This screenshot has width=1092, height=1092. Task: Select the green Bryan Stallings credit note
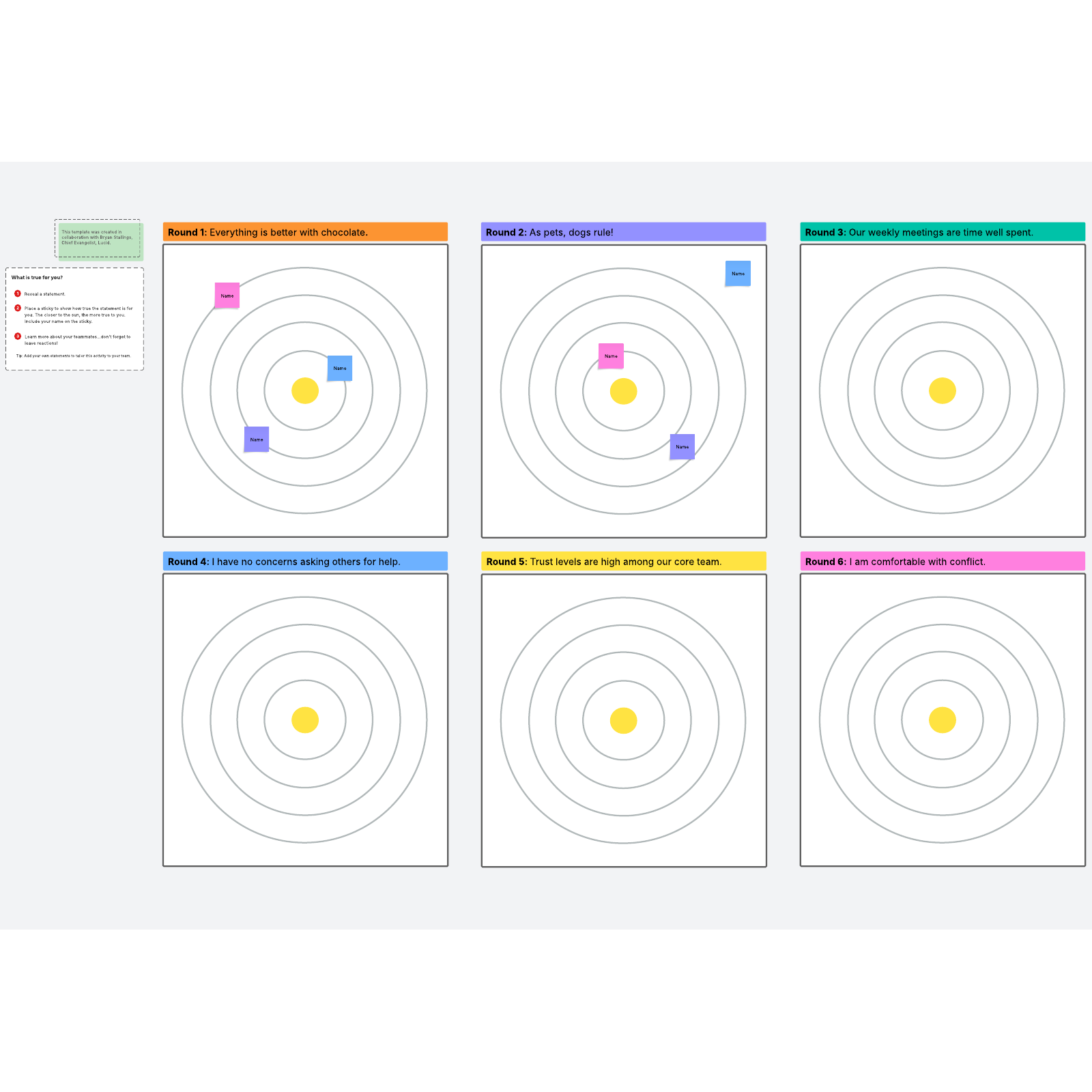pos(100,242)
